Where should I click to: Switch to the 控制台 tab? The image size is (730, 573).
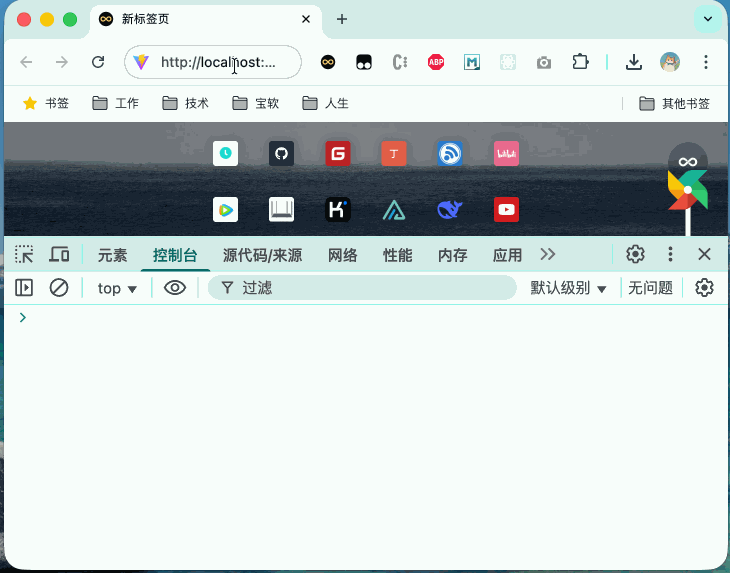(175, 255)
